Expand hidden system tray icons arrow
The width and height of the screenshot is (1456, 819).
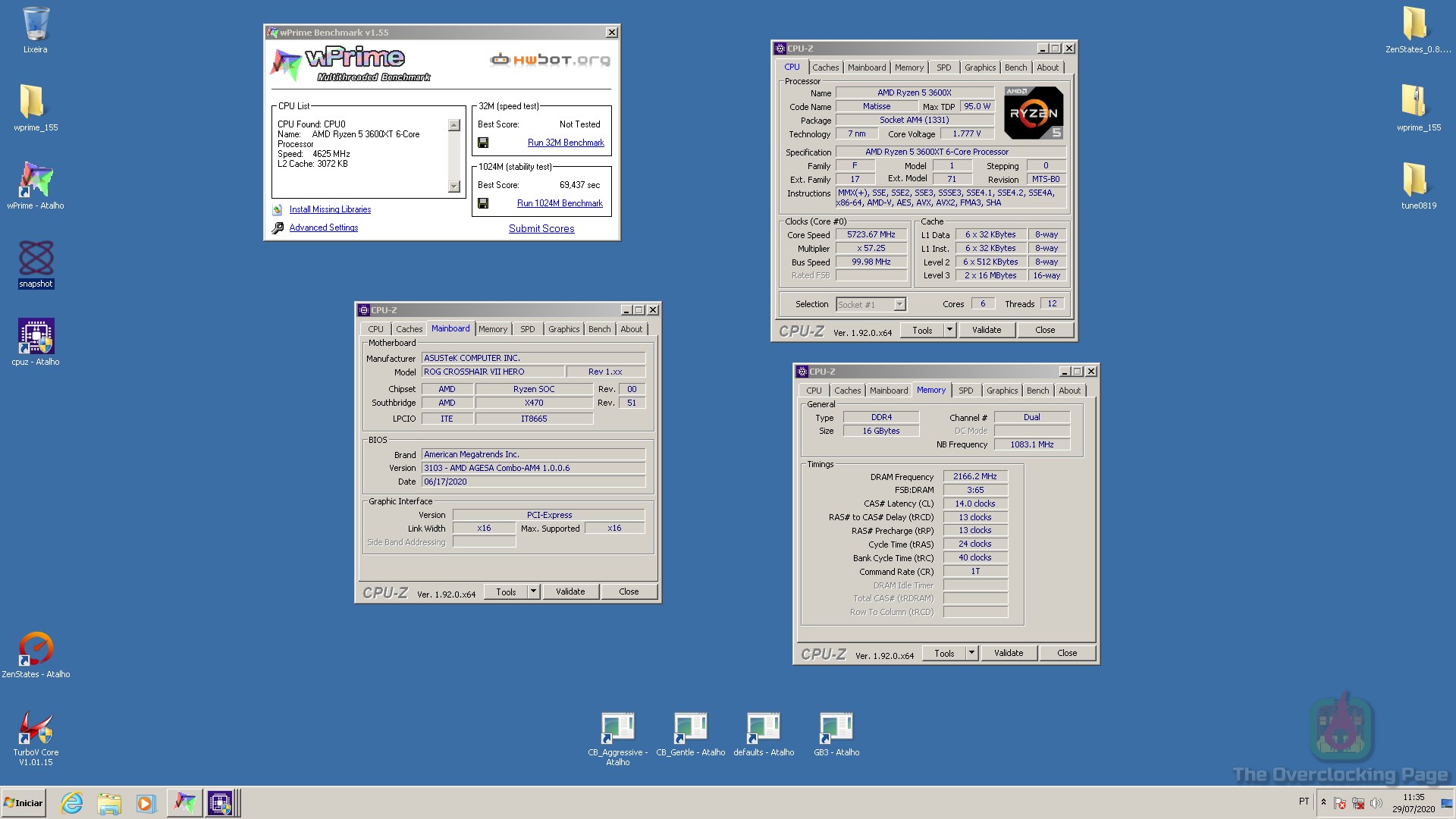tap(1323, 802)
